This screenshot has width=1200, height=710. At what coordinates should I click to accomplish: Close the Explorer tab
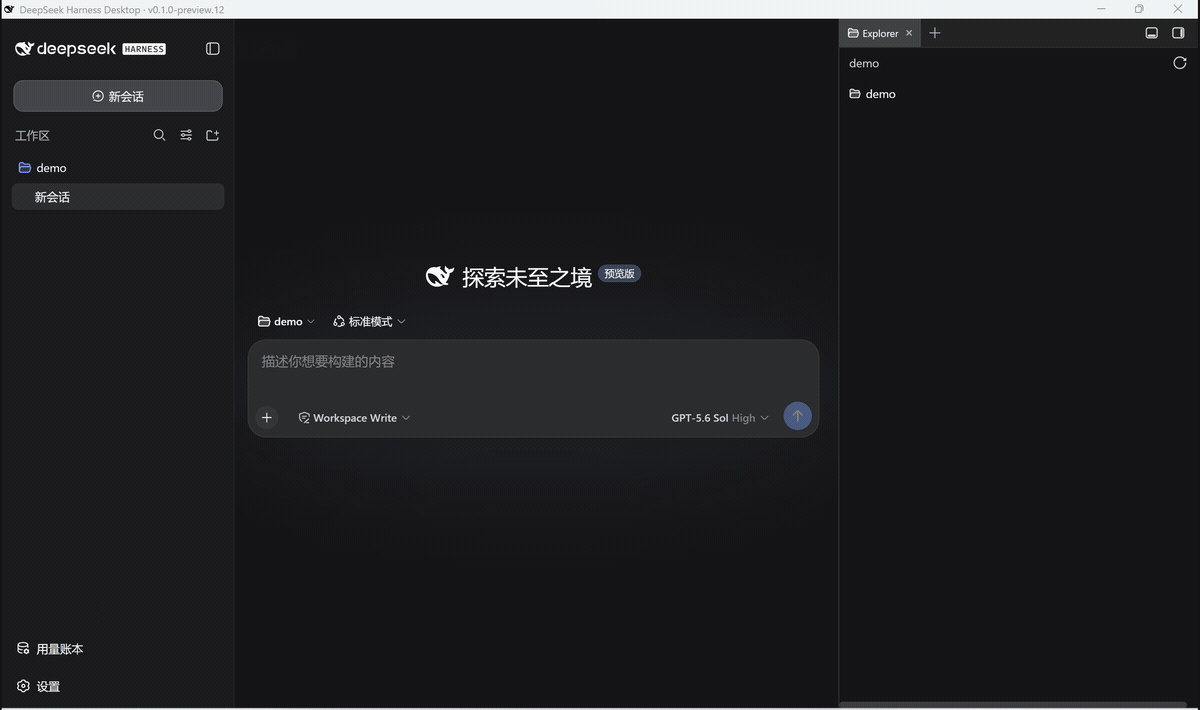pos(909,33)
